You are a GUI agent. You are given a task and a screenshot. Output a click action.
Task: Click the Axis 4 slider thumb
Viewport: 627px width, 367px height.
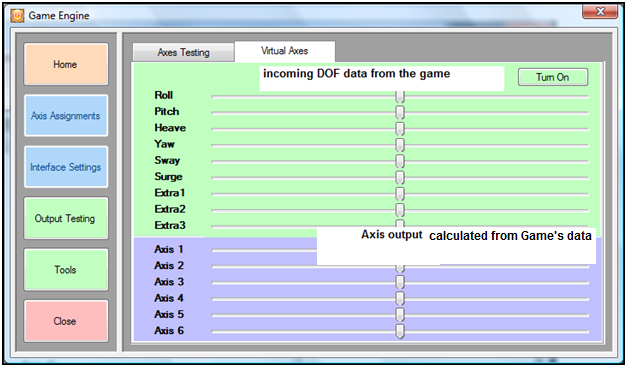[400, 299]
